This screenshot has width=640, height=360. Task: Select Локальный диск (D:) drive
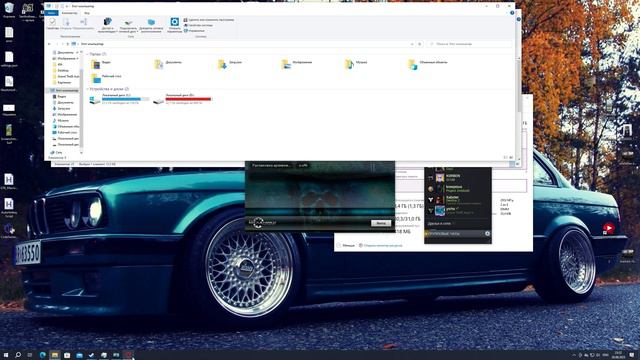183,99
